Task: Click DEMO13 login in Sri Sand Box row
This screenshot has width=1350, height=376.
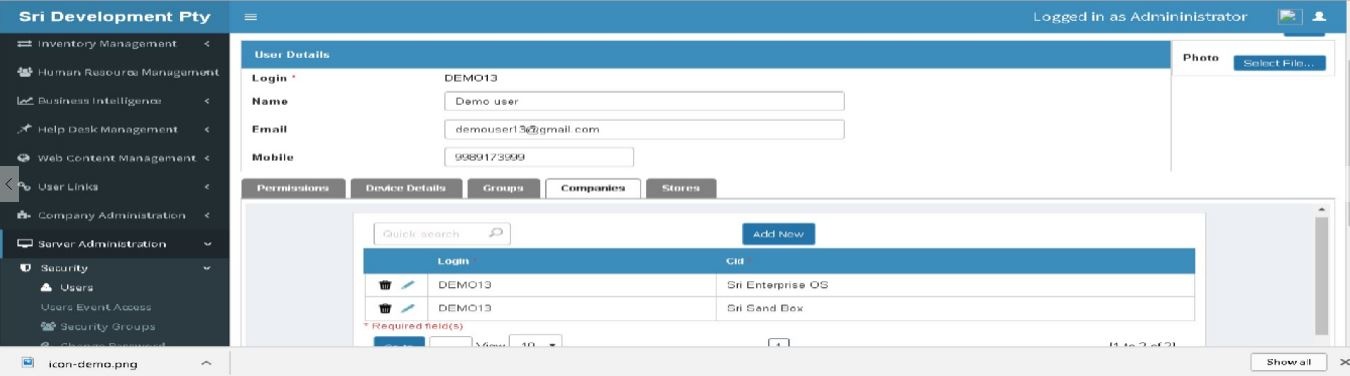Action: coord(465,308)
